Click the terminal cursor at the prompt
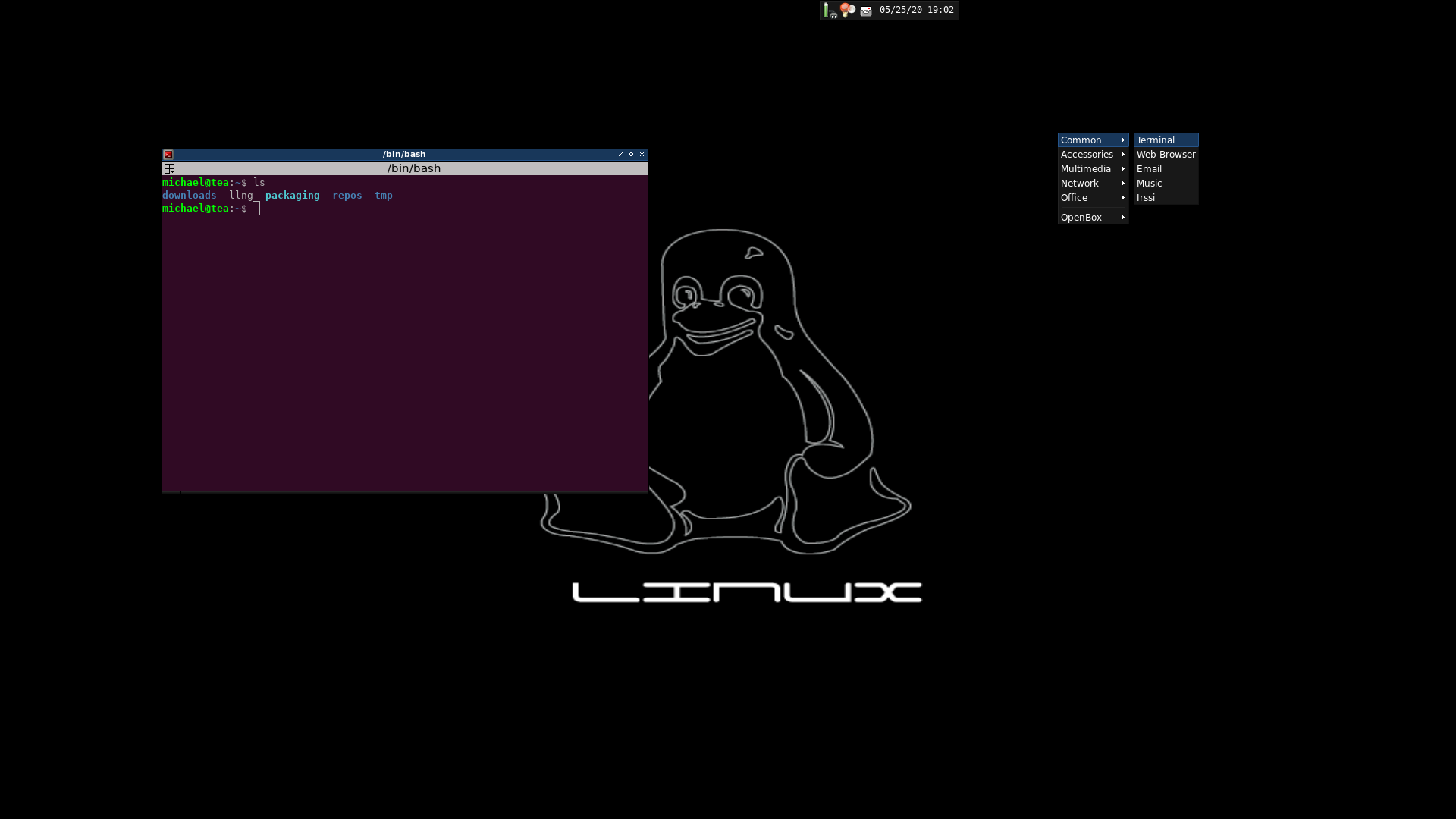This screenshot has width=1456, height=819. [x=256, y=209]
